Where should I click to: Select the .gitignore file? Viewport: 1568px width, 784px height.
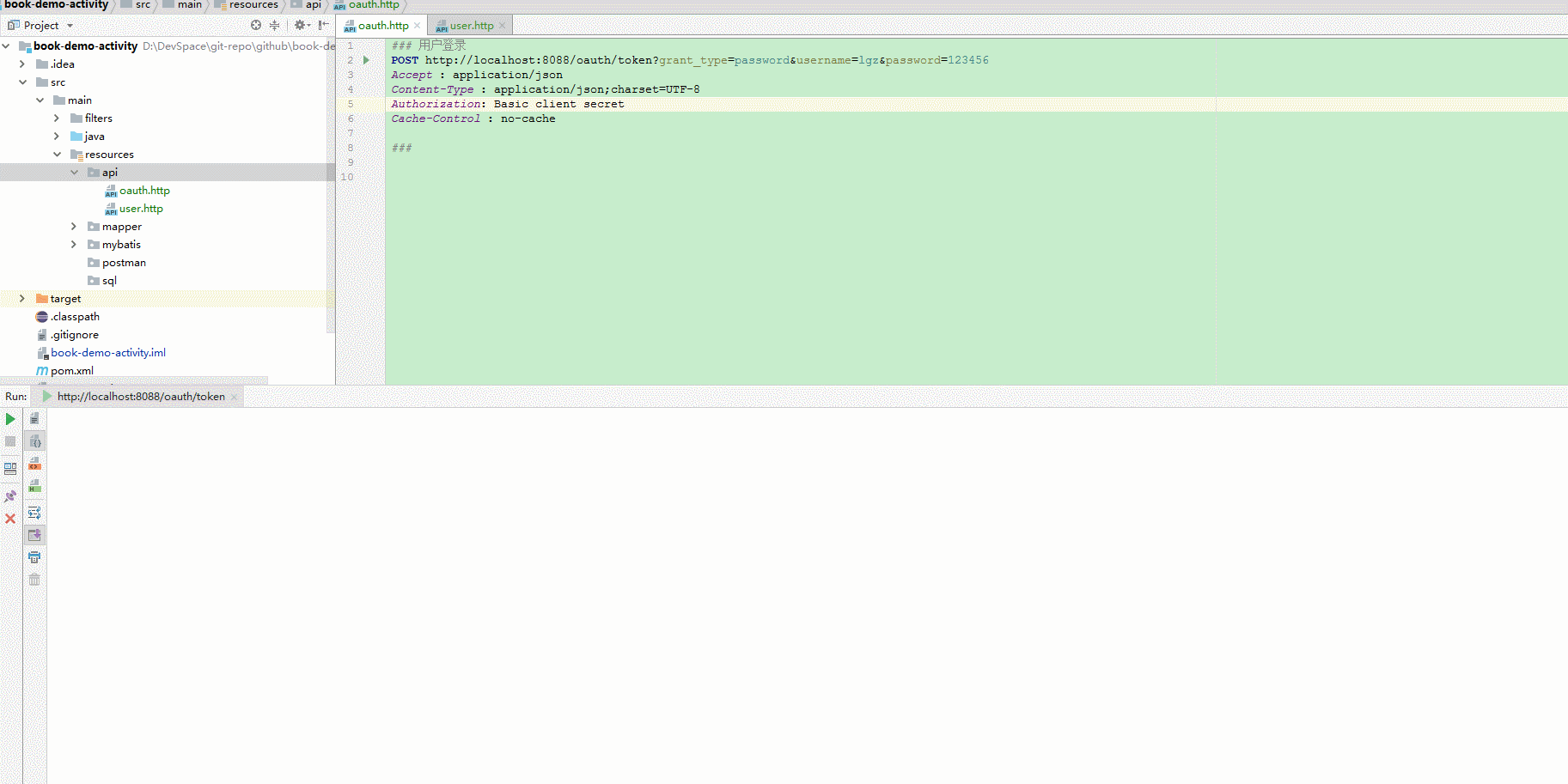(68, 335)
